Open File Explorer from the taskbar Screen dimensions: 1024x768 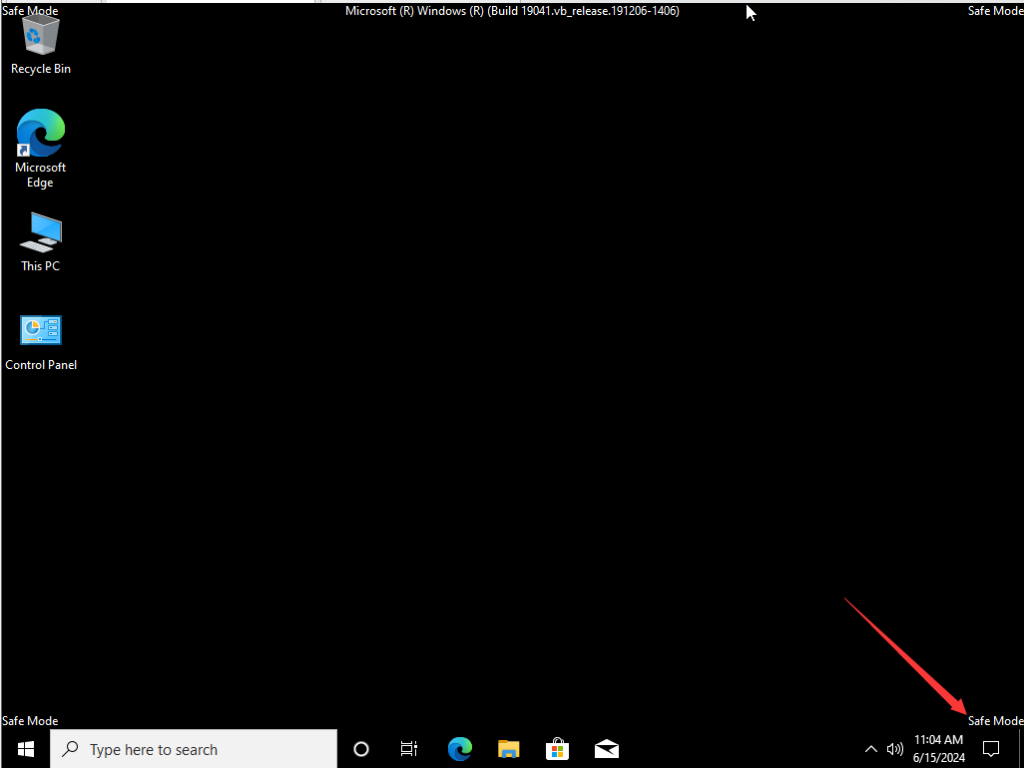509,749
